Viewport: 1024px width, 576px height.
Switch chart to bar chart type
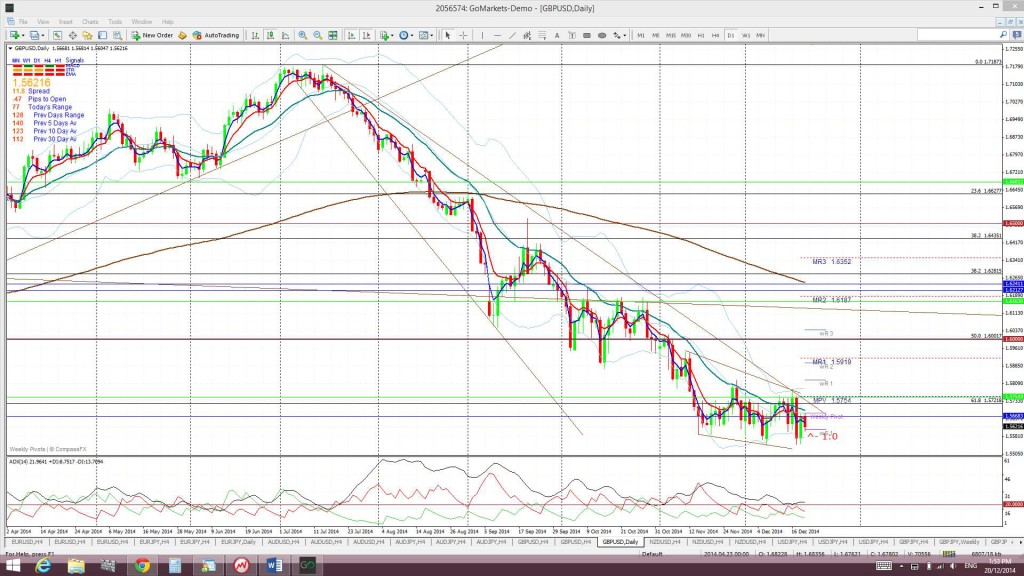click(x=255, y=35)
